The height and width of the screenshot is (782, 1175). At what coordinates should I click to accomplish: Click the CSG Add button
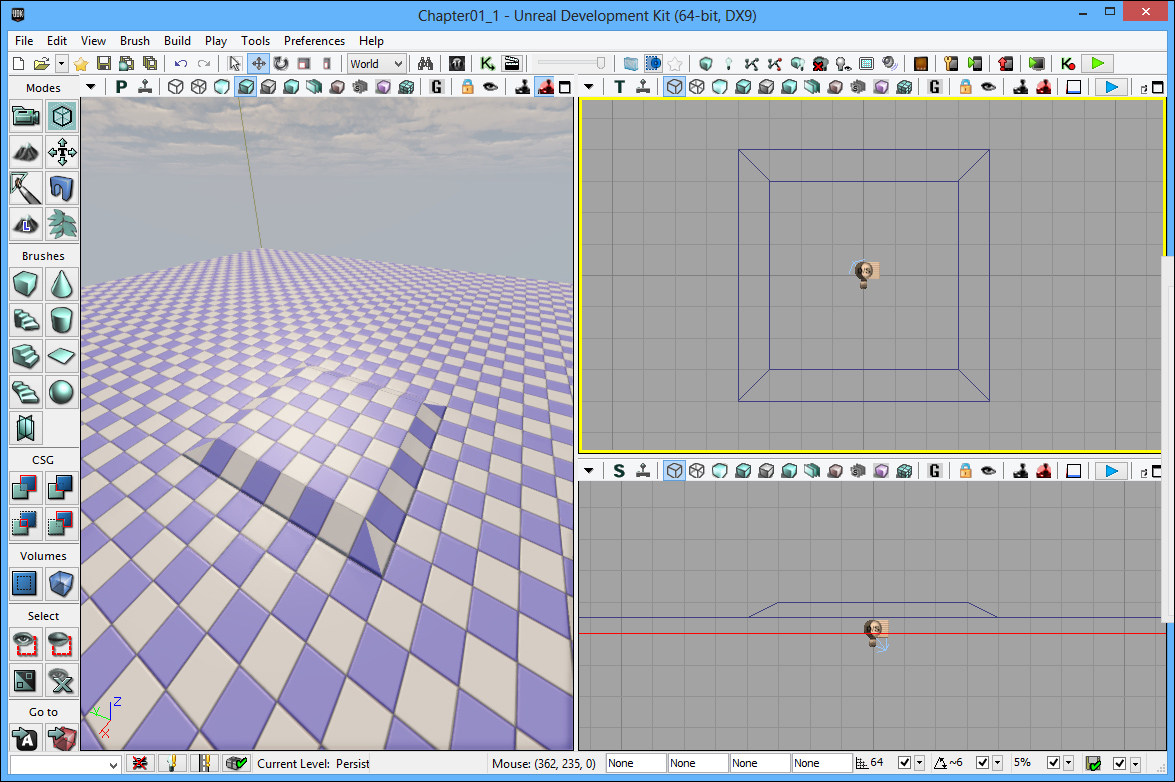pyautogui.click(x=26, y=487)
